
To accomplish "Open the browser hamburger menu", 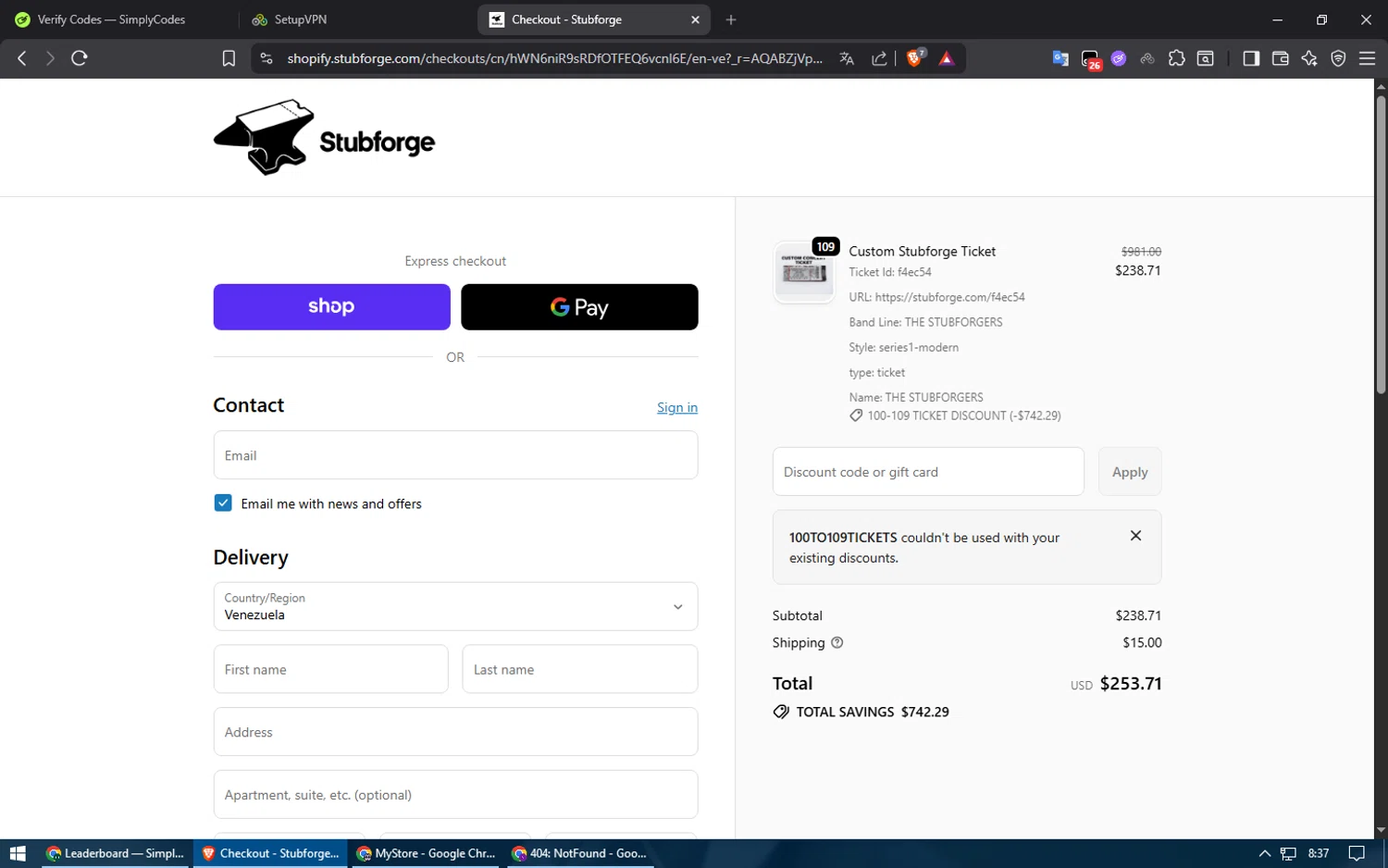I will click(1367, 58).
